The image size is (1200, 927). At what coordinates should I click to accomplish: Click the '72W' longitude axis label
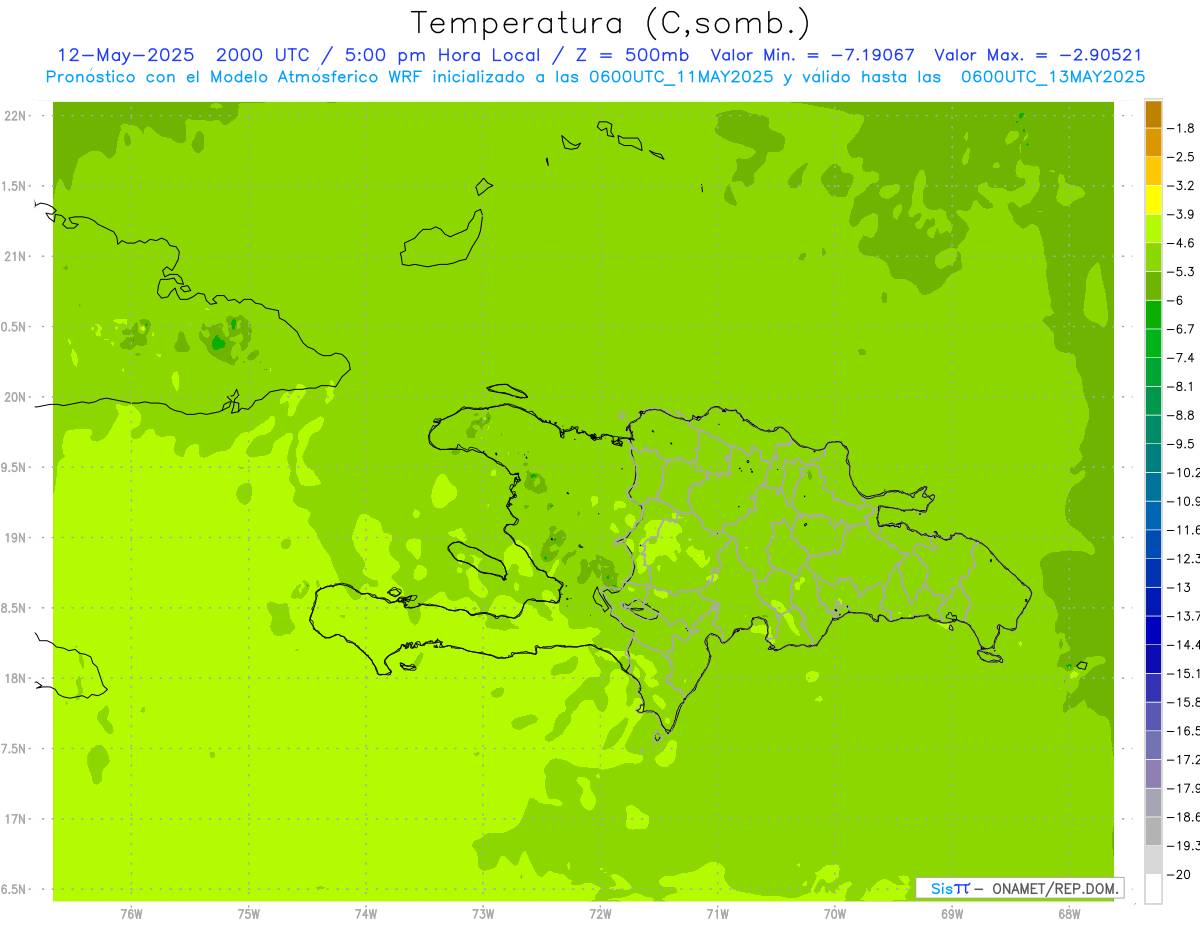tap(600, 914)
